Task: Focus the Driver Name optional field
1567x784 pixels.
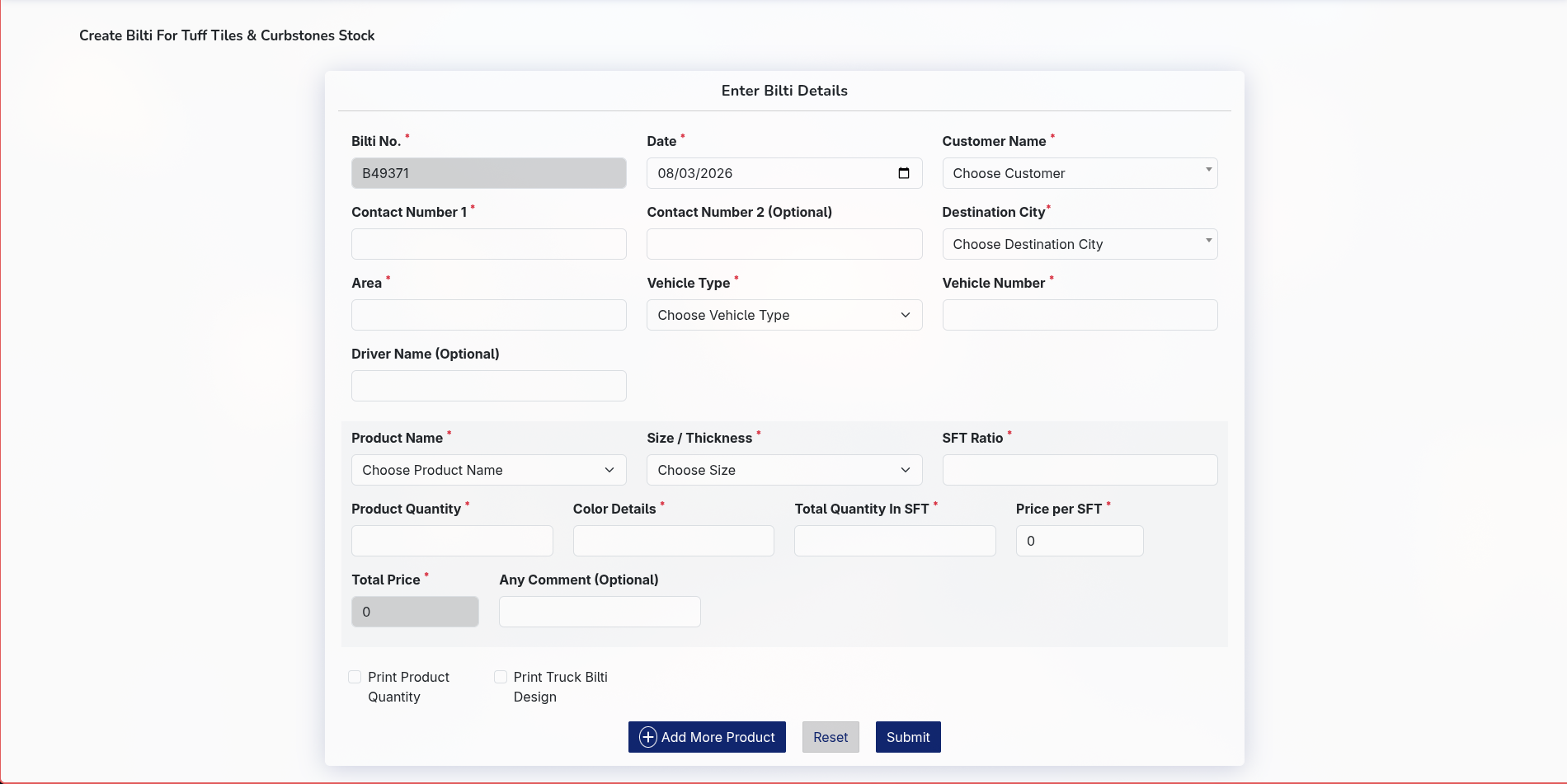Action: point(489,386)
